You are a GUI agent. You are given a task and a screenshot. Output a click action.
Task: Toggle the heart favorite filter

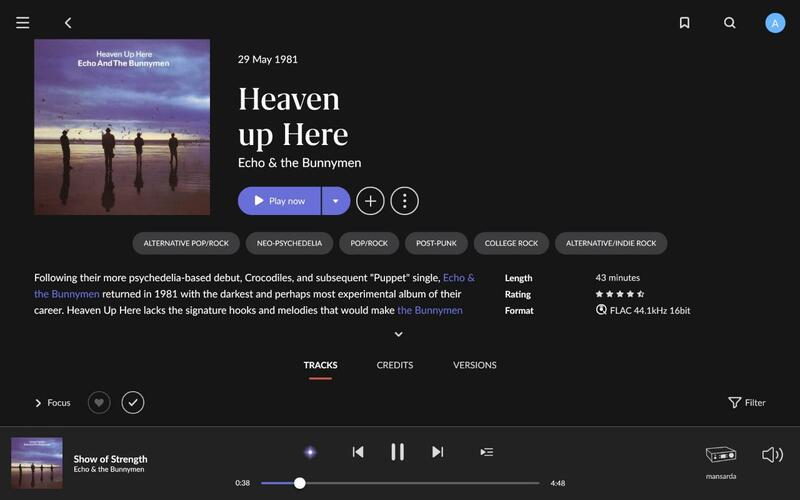(99, 402)
